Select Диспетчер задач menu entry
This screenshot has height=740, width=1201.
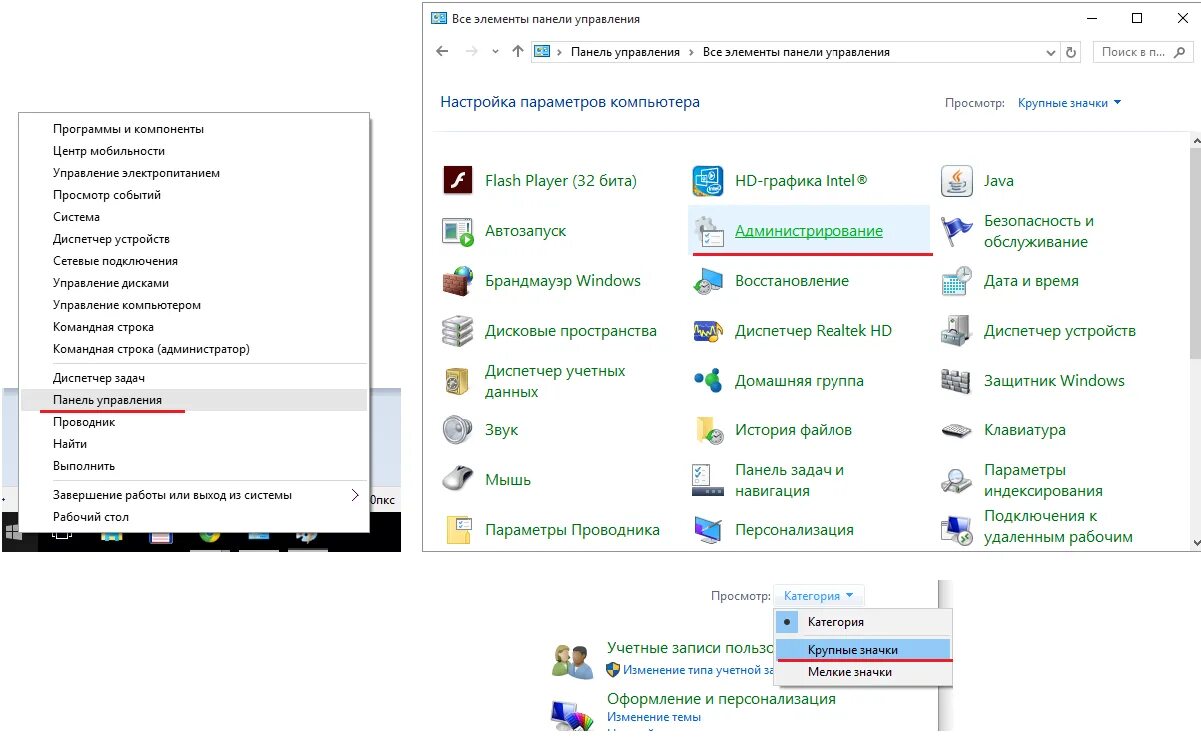[x=195, y=378]
